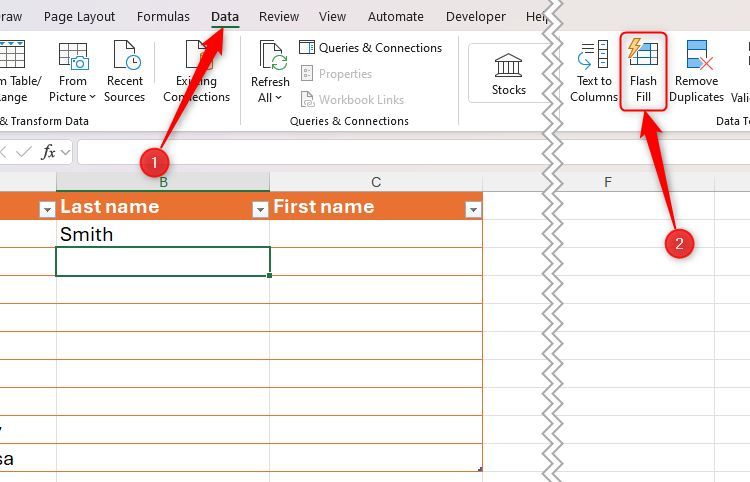
Task: Open the Review ribbon tab
Action: (x=278, y=17)
